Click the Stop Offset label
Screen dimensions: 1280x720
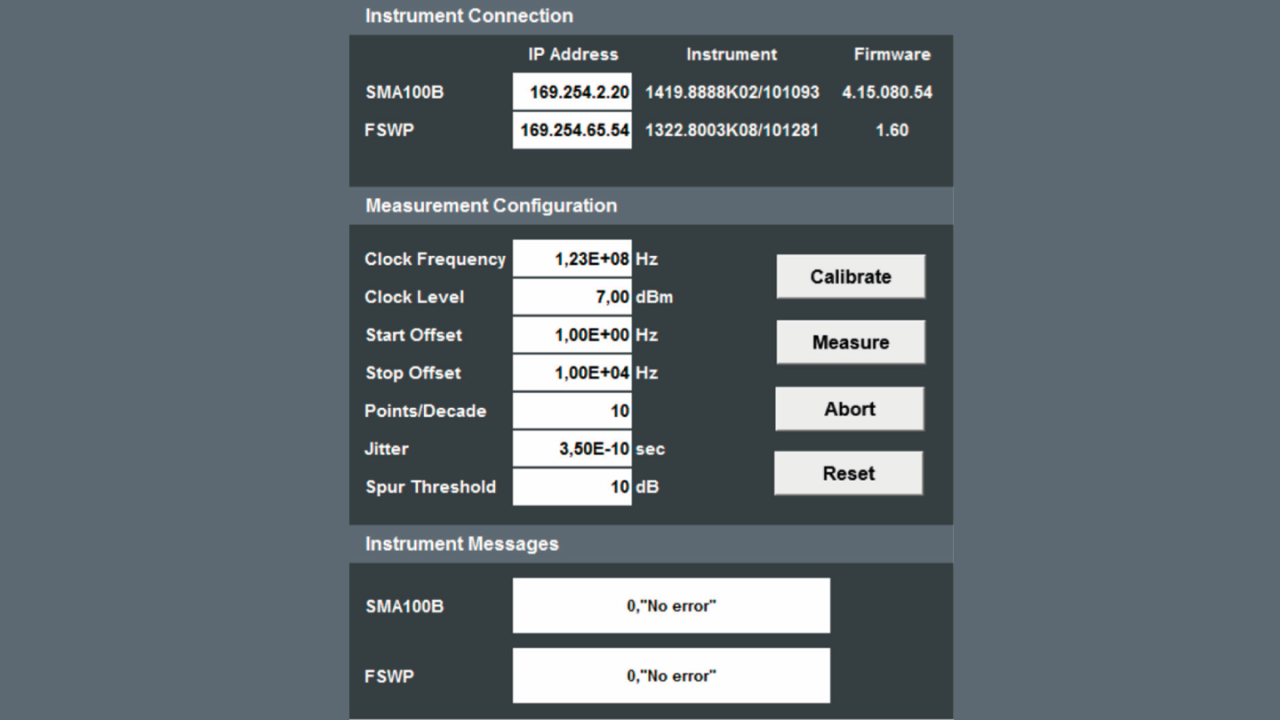point(413,373)
